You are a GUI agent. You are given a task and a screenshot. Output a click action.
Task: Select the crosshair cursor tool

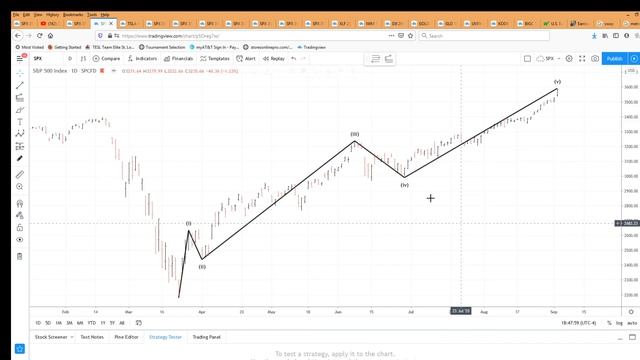coord(20,73)
